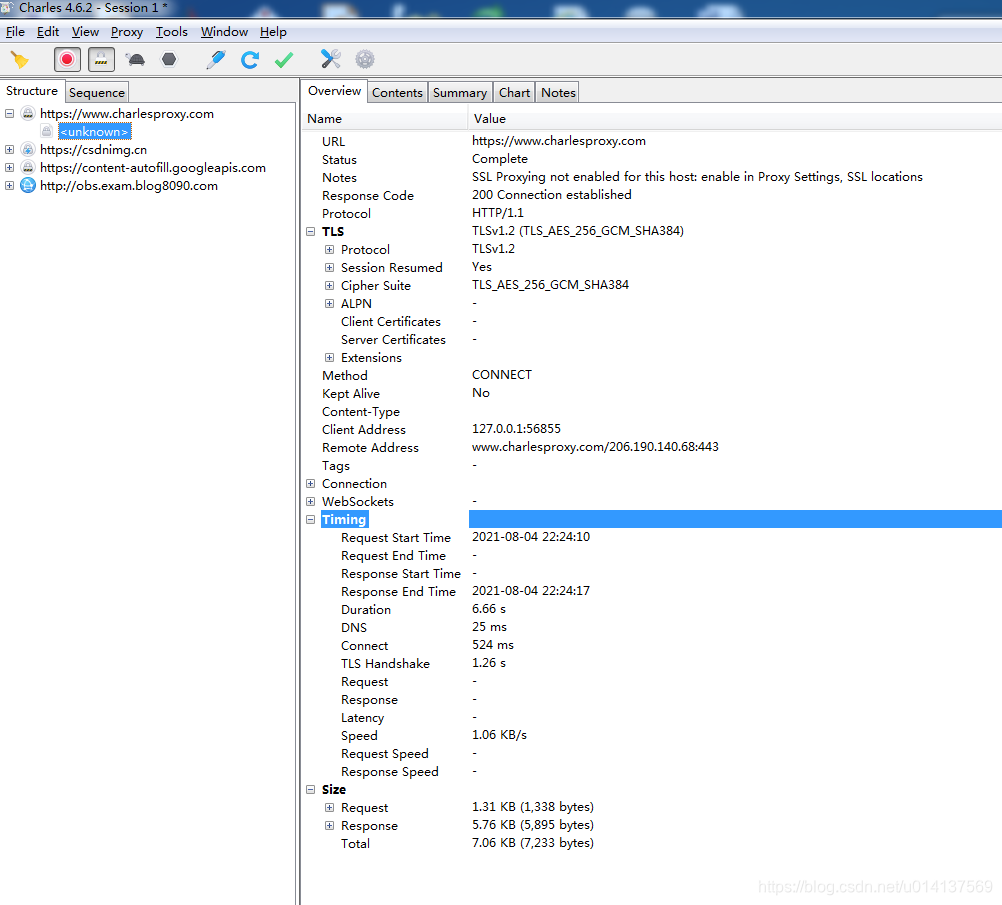Select http://obs.exam.blog8090.com row
The width and height of the screenshot is (1002, 905).
[128, 185]
